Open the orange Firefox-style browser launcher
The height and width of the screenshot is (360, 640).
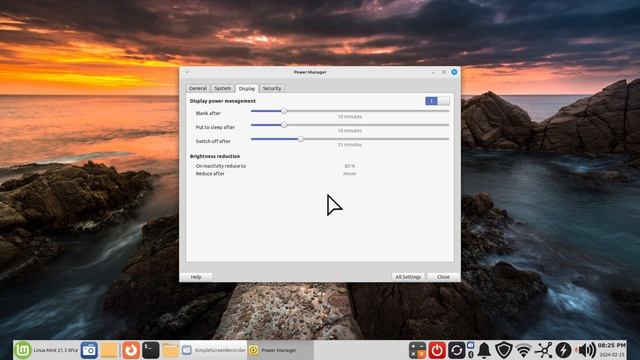(x=131, y=350)
